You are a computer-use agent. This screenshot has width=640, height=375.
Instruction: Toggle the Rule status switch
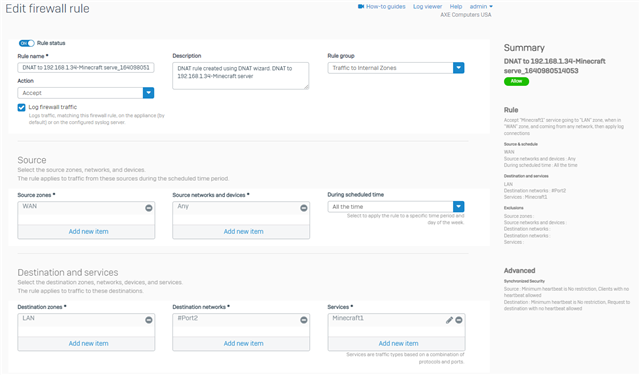tap(27, 43)
